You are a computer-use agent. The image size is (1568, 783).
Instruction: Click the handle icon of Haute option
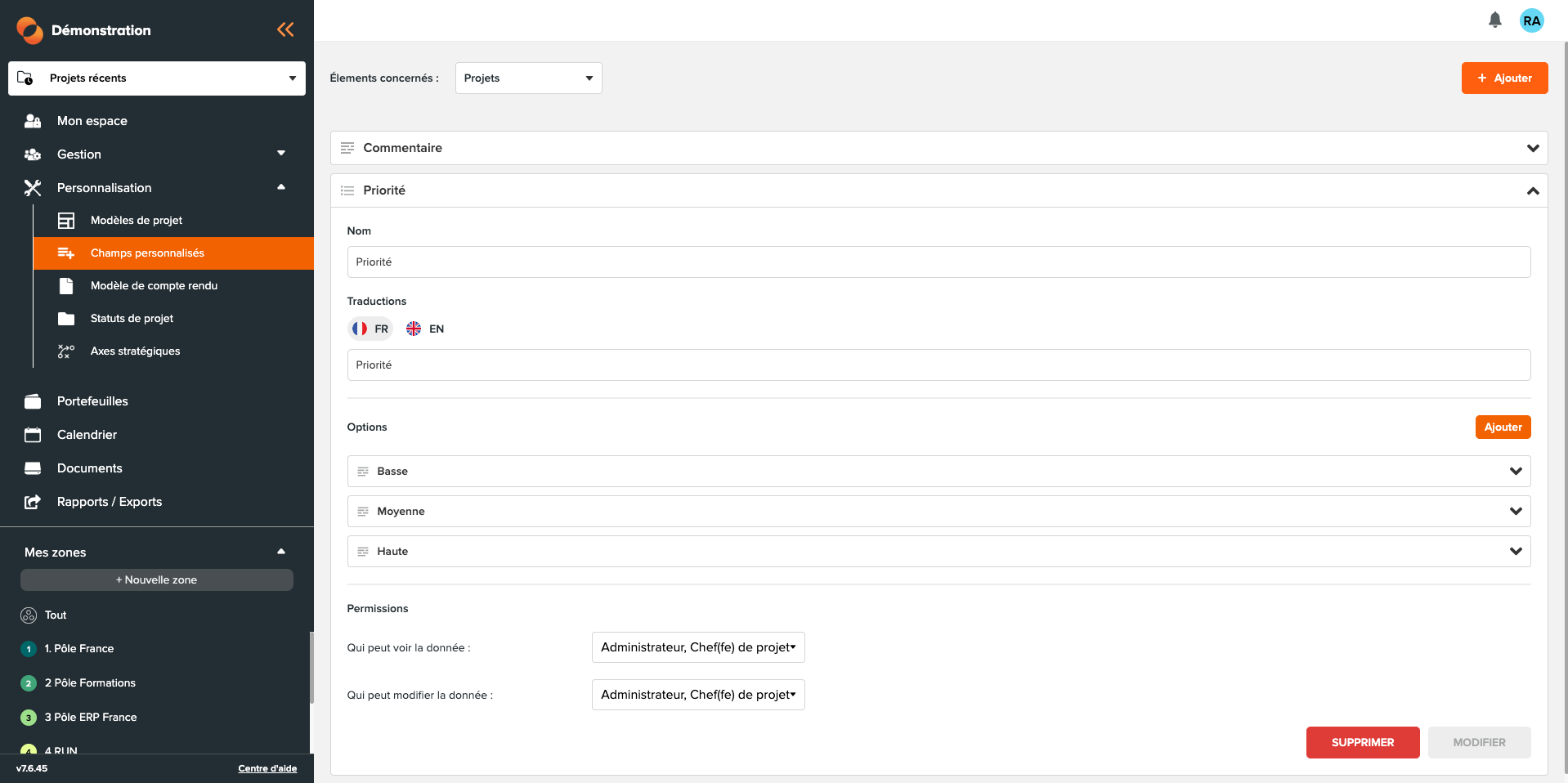click(x=363, y=552)
